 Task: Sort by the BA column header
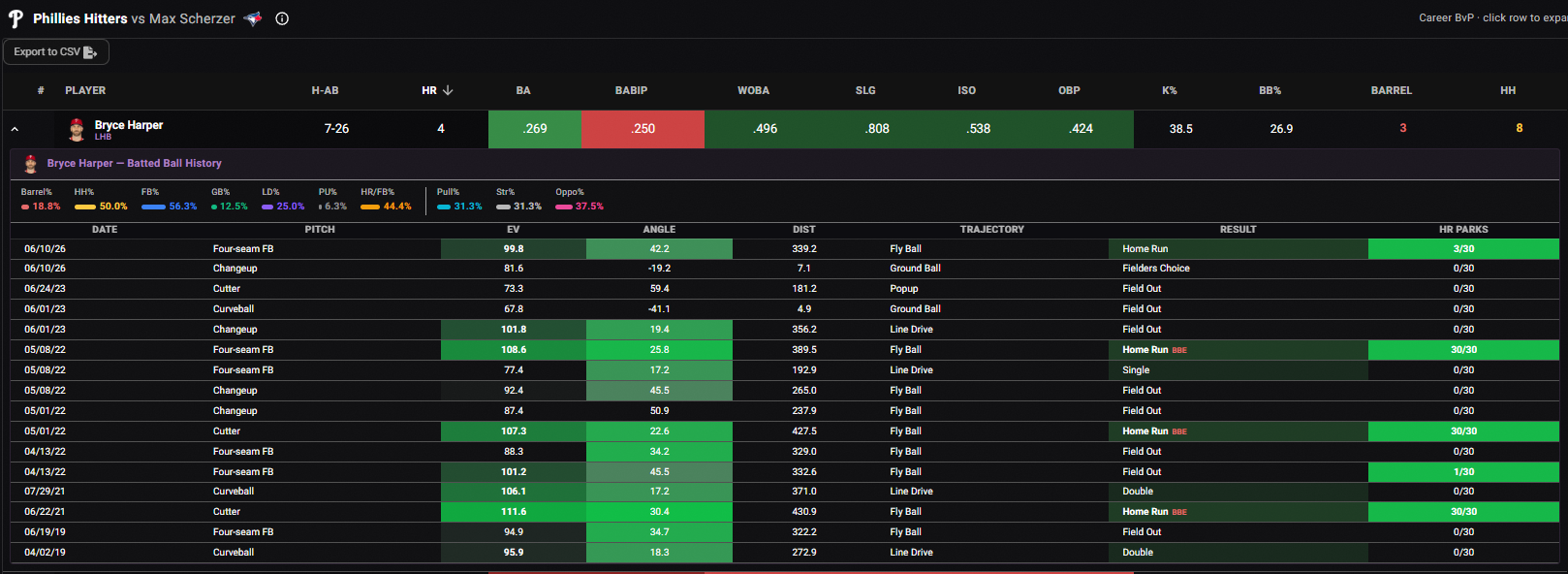(x=523, y=90)
